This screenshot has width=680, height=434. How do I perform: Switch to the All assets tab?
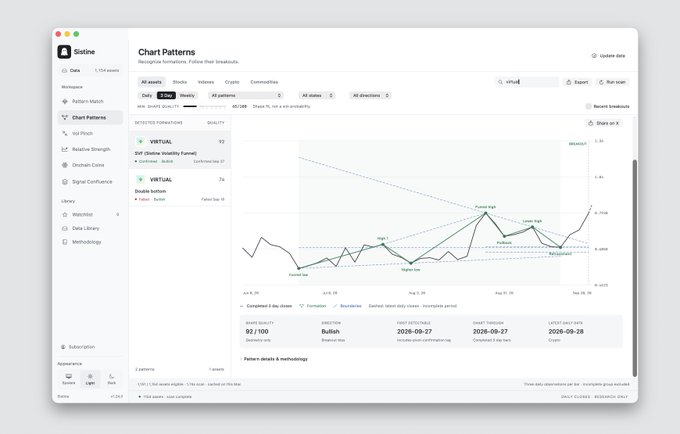coord(151,82)
